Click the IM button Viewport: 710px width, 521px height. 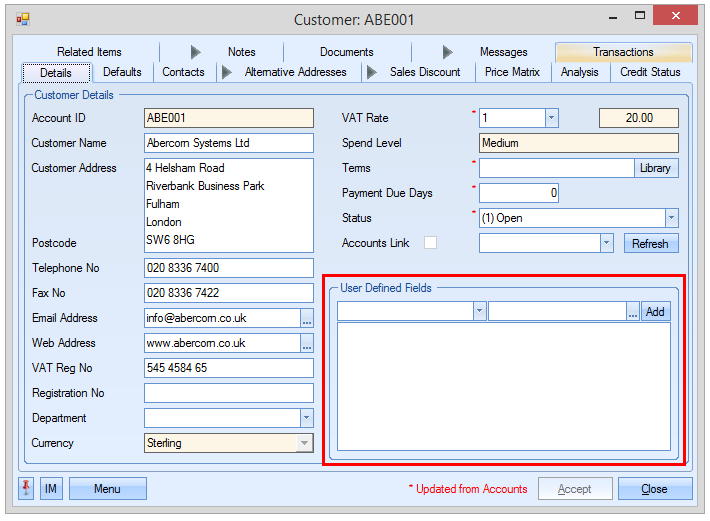[x=50, y=488]
